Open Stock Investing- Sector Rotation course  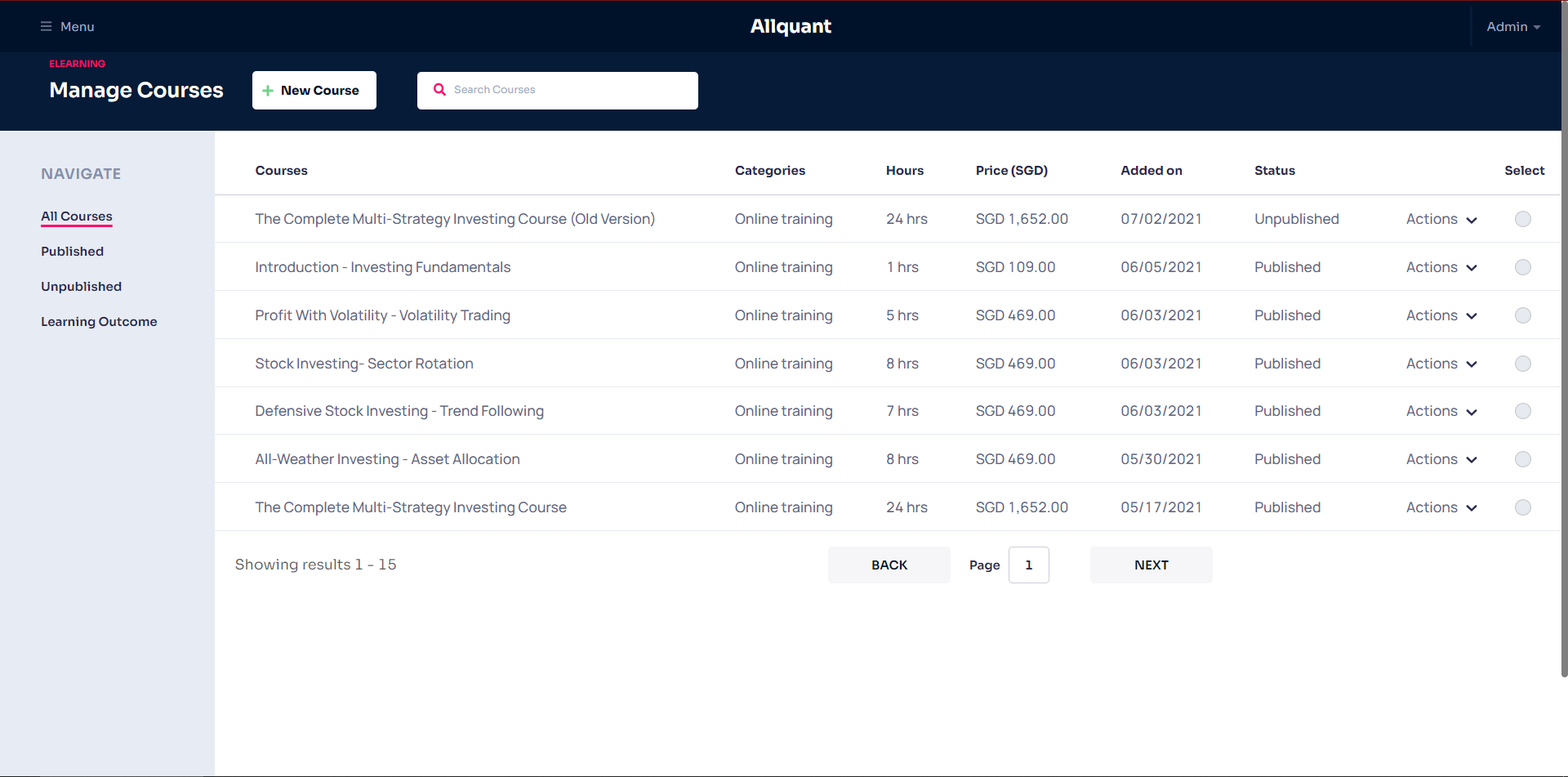pos(364,364)
